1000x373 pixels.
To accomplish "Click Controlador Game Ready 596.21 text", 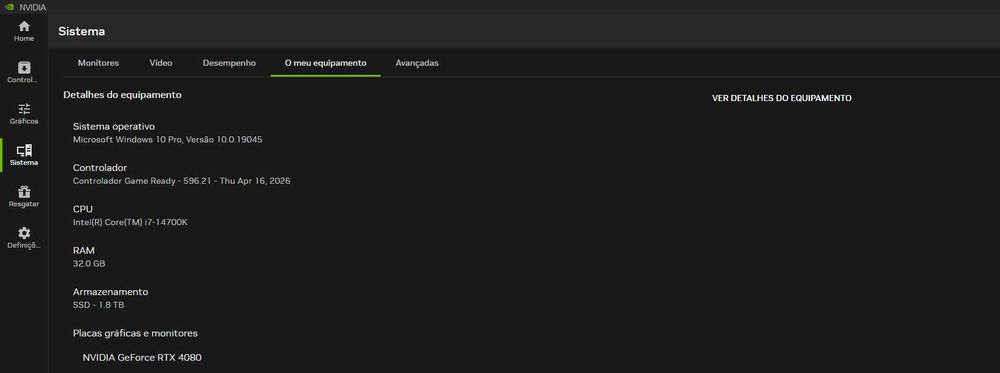I will click(182, 181).
